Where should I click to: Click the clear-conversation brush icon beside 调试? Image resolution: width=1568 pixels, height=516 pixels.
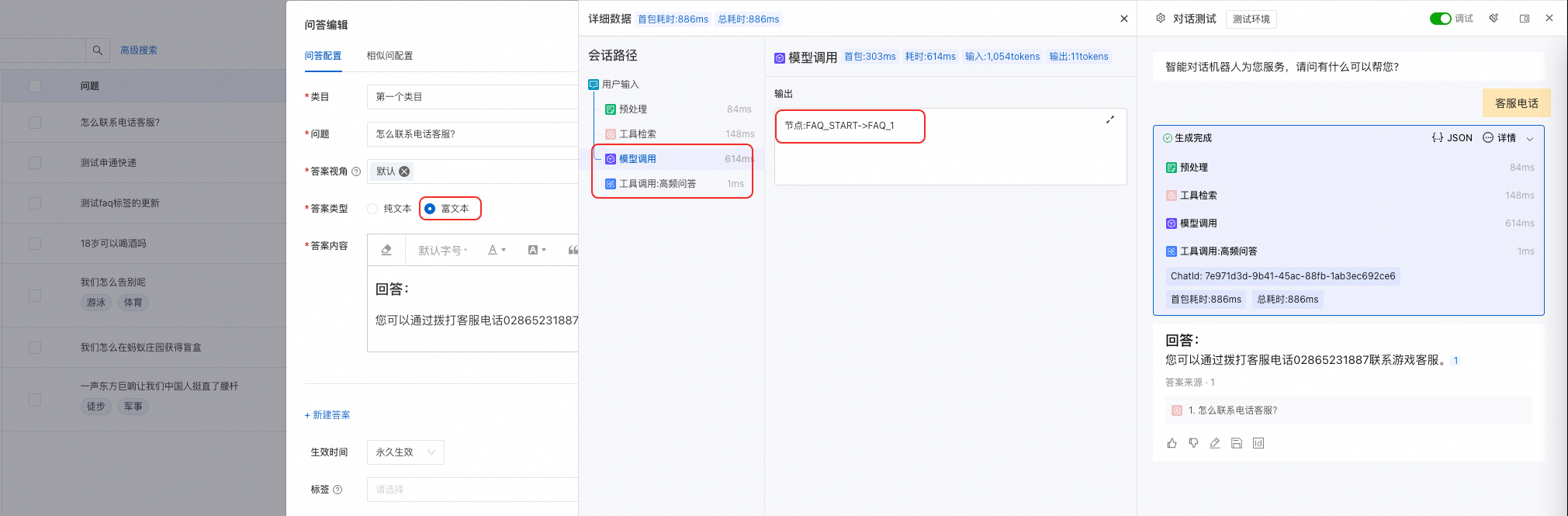[1494, 18]
